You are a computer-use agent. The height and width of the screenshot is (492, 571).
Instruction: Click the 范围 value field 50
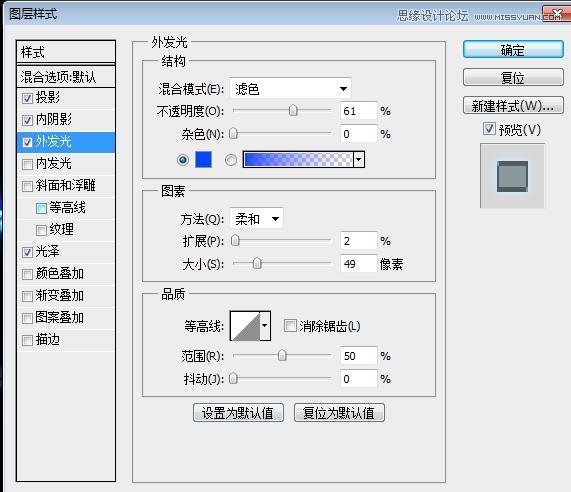pos(358,355)
